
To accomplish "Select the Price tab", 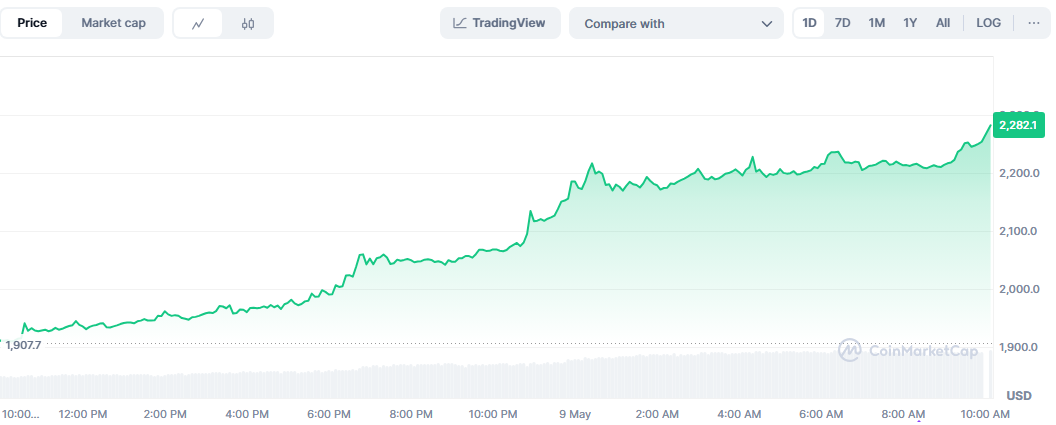I will (x=32, y=23).
